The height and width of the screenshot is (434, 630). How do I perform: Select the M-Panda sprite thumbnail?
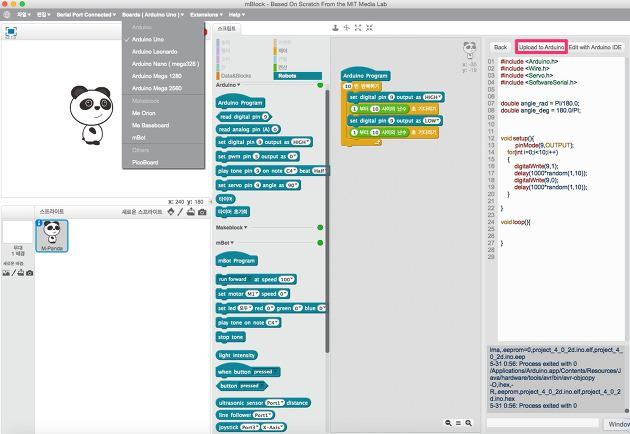click(52, 236)
